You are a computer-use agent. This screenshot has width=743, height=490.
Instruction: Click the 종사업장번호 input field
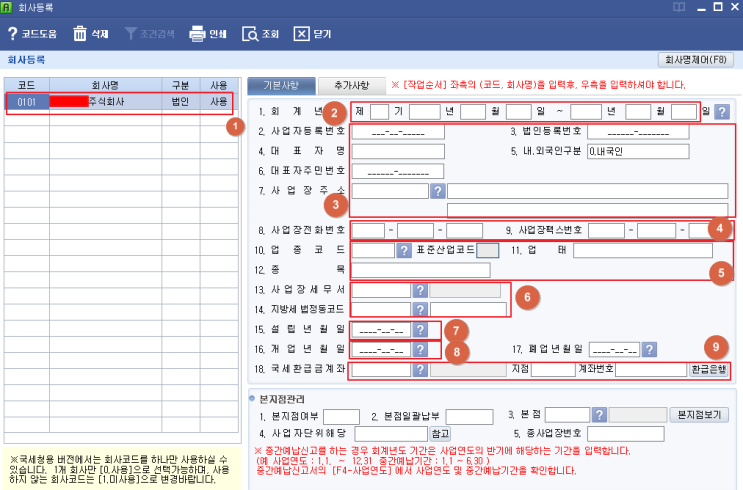625,434
